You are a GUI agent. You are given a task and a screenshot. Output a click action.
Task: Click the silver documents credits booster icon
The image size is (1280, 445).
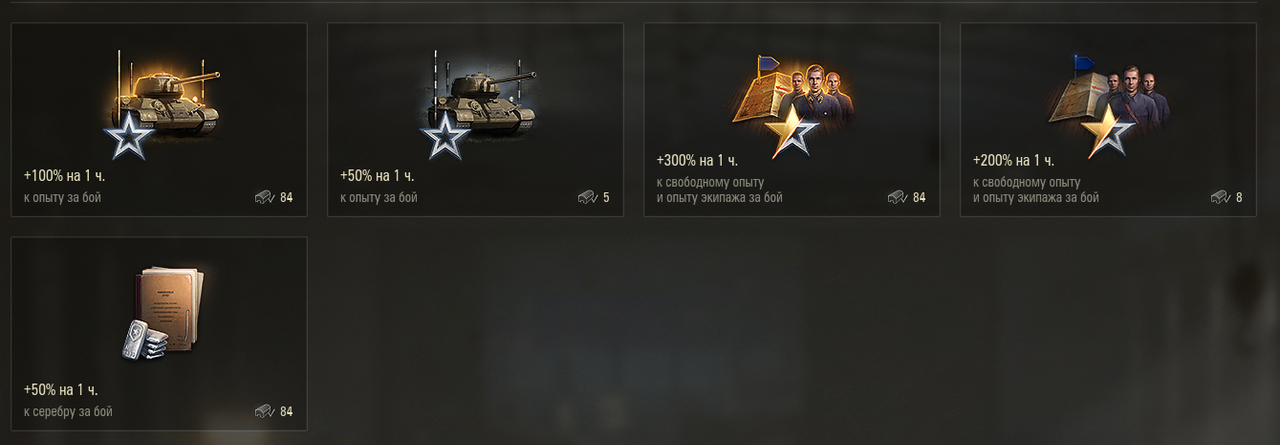click(x=164, y=313)
